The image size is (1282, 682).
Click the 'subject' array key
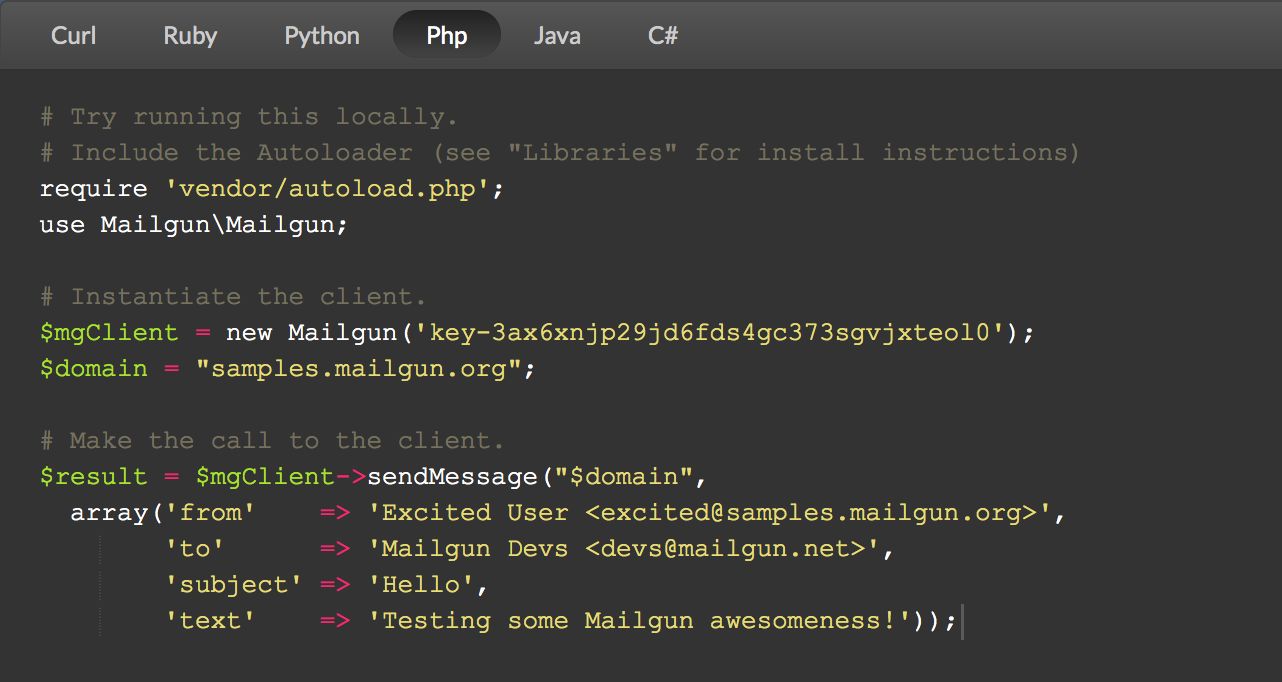tap(233, 585)
